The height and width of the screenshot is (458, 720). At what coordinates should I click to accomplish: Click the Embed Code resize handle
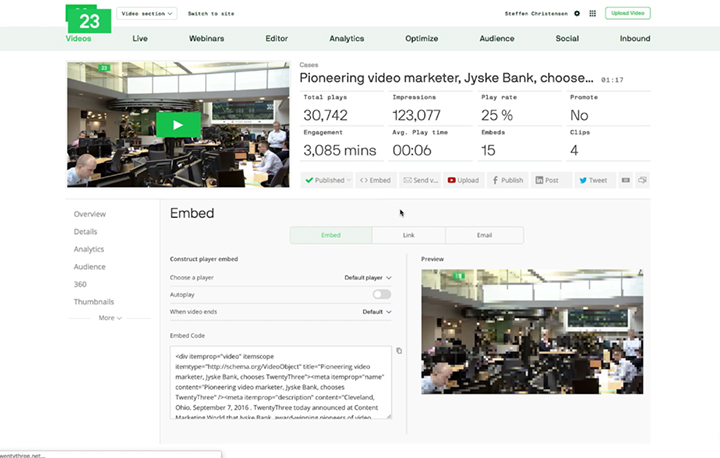(389, 416)
